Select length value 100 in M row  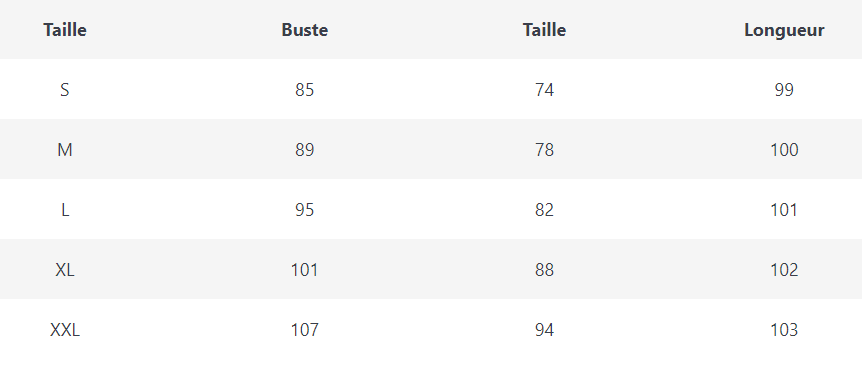coord(784,149)
